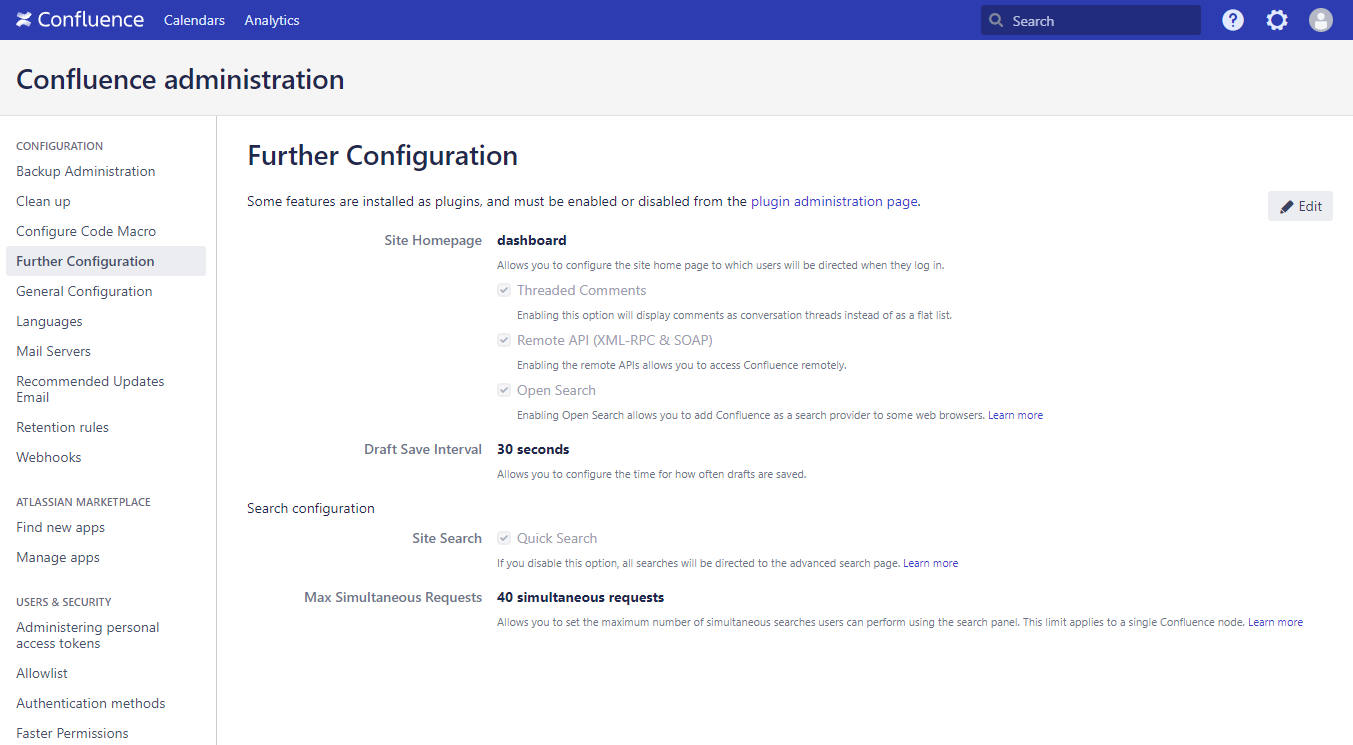Click the '40 simultaneous requests' value
Image resolution: width=1353 pixels, height=745 pixels.
click(x=580, y=597)
